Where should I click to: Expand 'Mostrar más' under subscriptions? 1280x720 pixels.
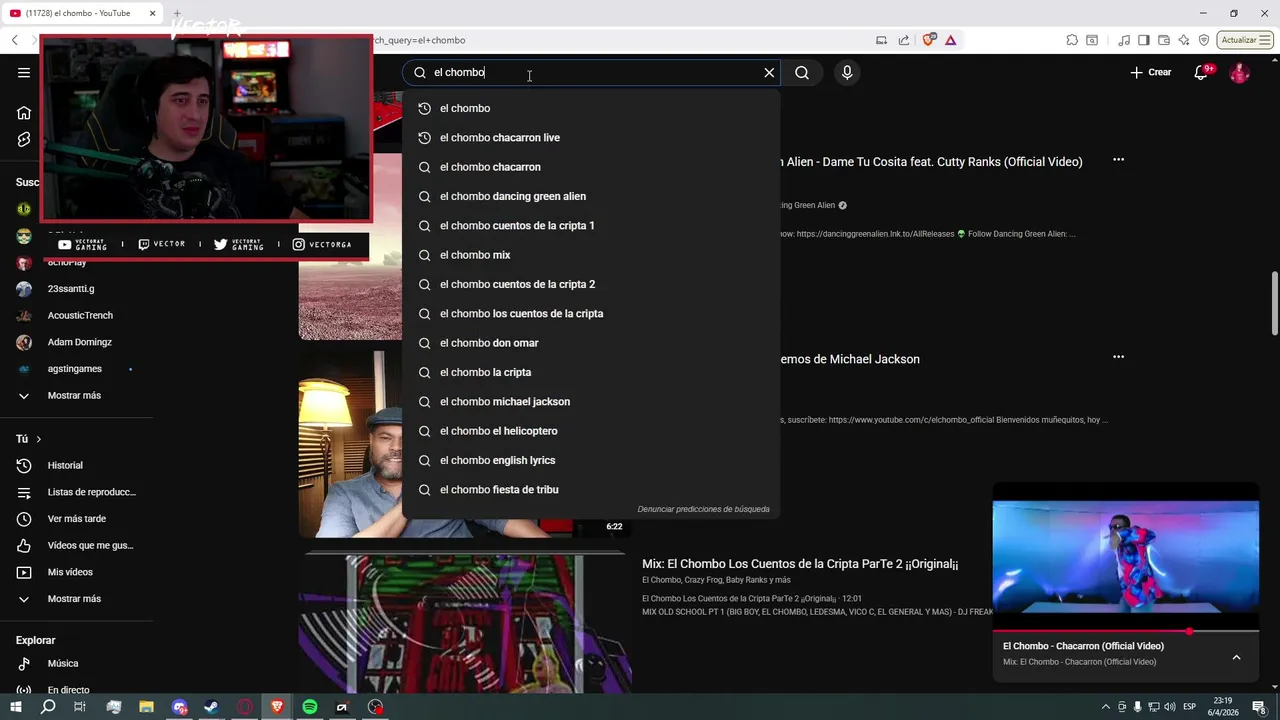point(76,395)
